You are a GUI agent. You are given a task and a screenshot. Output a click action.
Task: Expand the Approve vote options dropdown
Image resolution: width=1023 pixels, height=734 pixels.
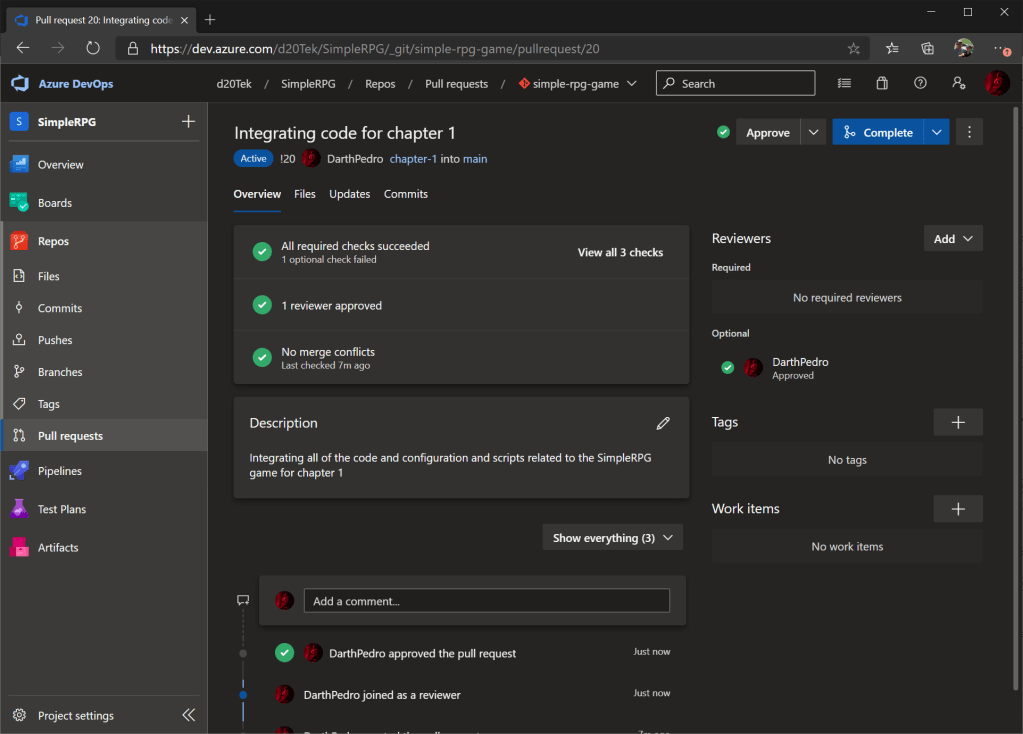[x=813, y=132]
